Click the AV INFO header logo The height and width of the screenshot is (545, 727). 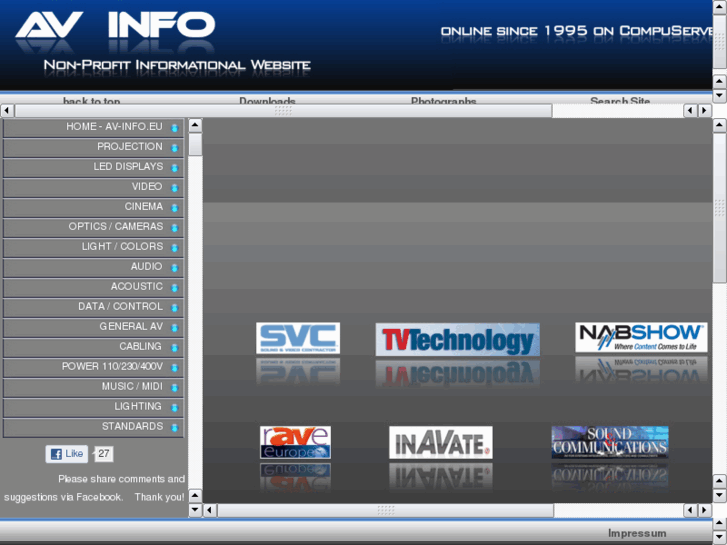(x=115, y=26)
